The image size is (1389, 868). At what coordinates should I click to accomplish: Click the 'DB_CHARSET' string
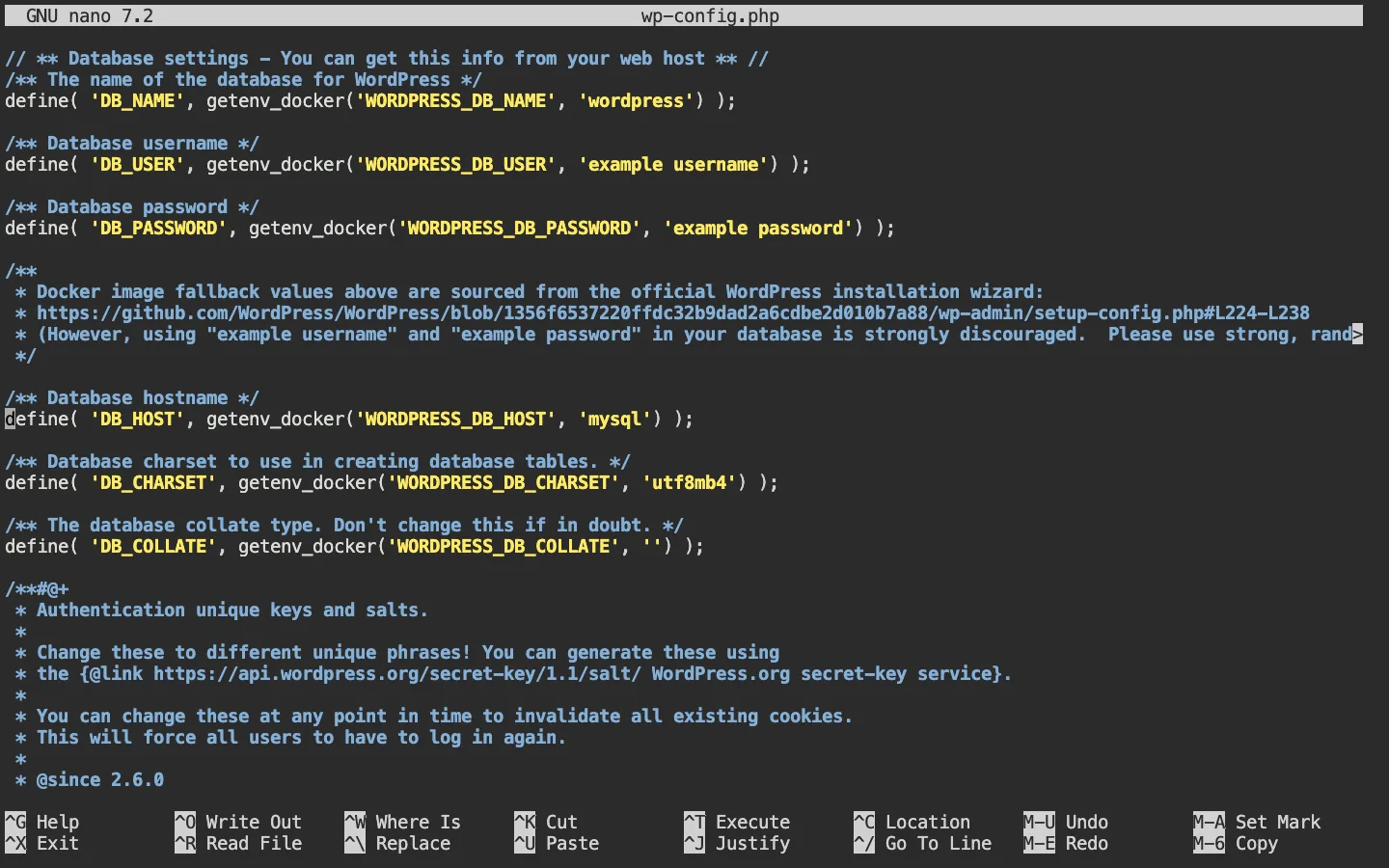(153, 482)
